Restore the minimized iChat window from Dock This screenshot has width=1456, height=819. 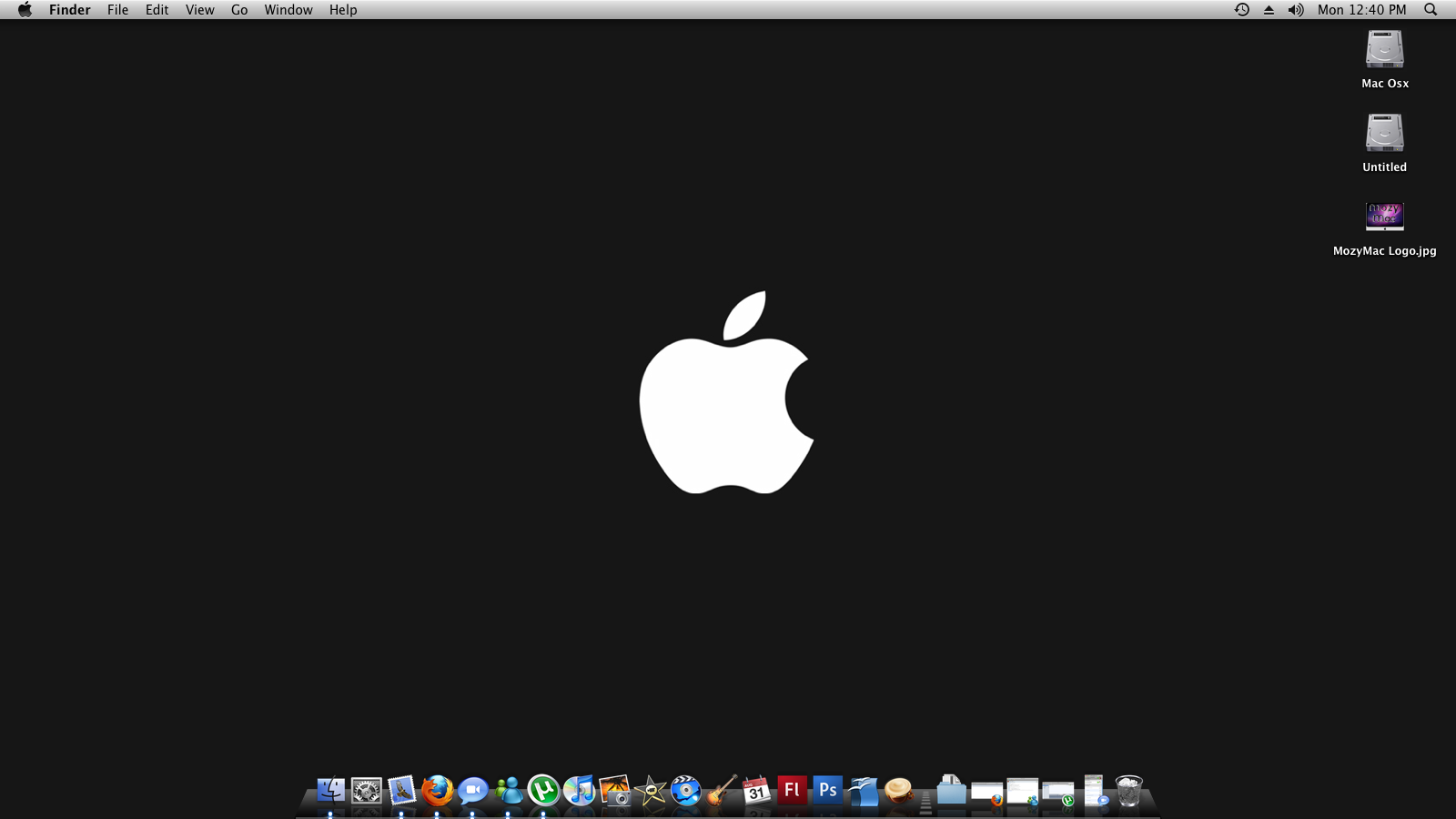tap(1095, 790)
